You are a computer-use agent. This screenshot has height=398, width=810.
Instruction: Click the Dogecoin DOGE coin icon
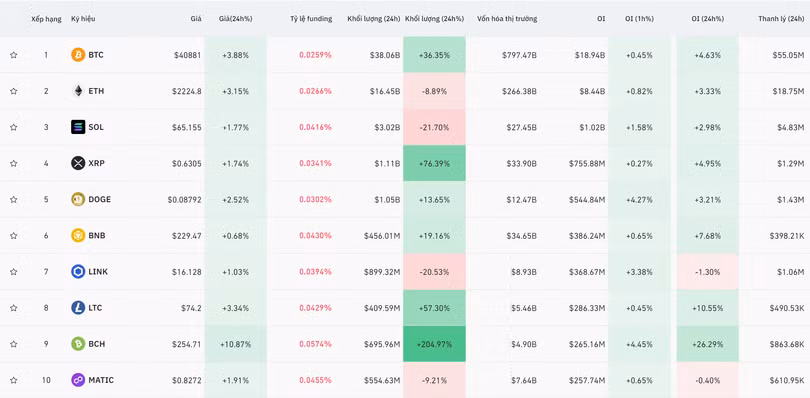(x=78, y=200)
